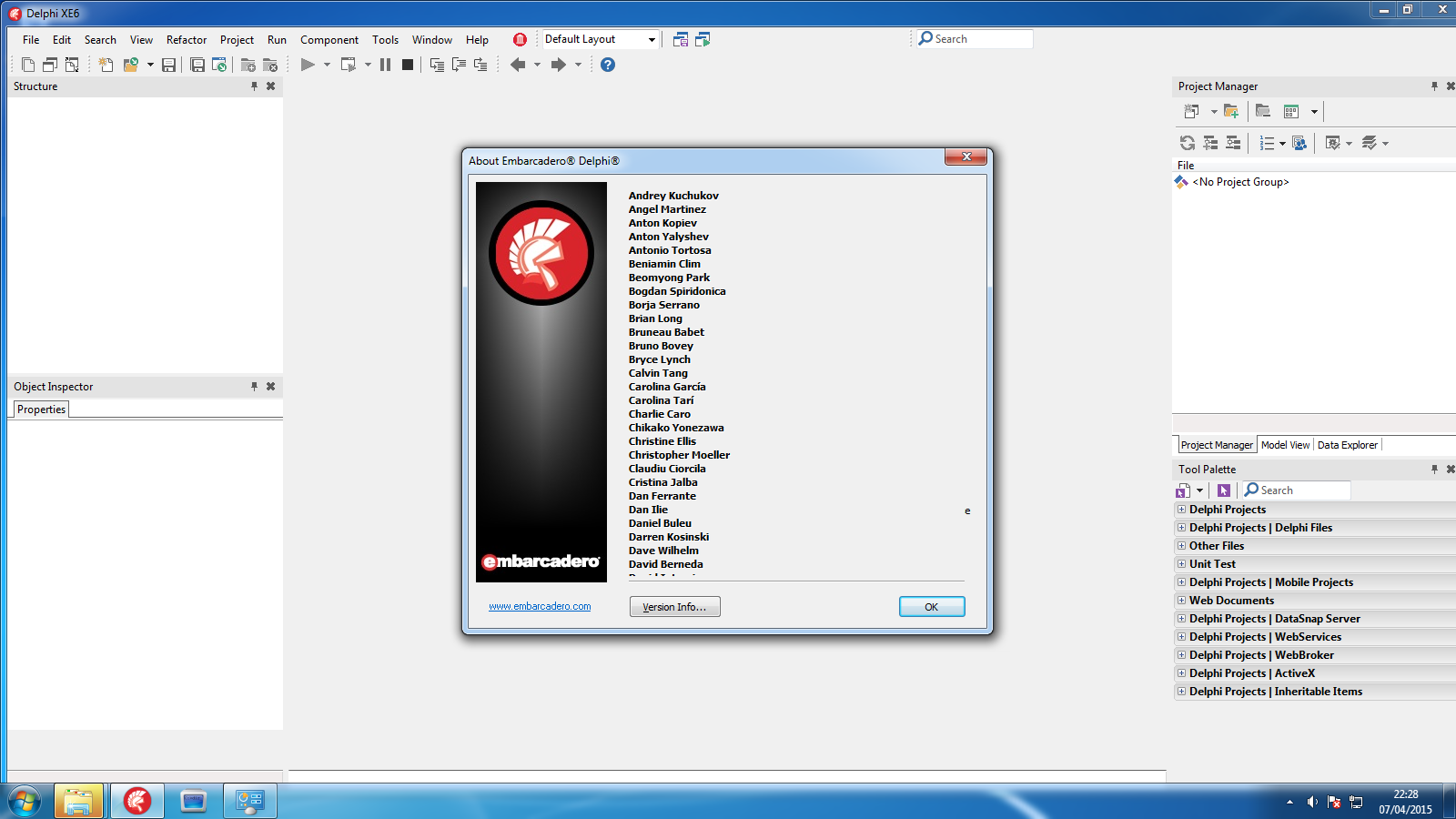Pin the Structure panel with pushpin icon
Screen dimensions: 1456x819
point(254,86)
